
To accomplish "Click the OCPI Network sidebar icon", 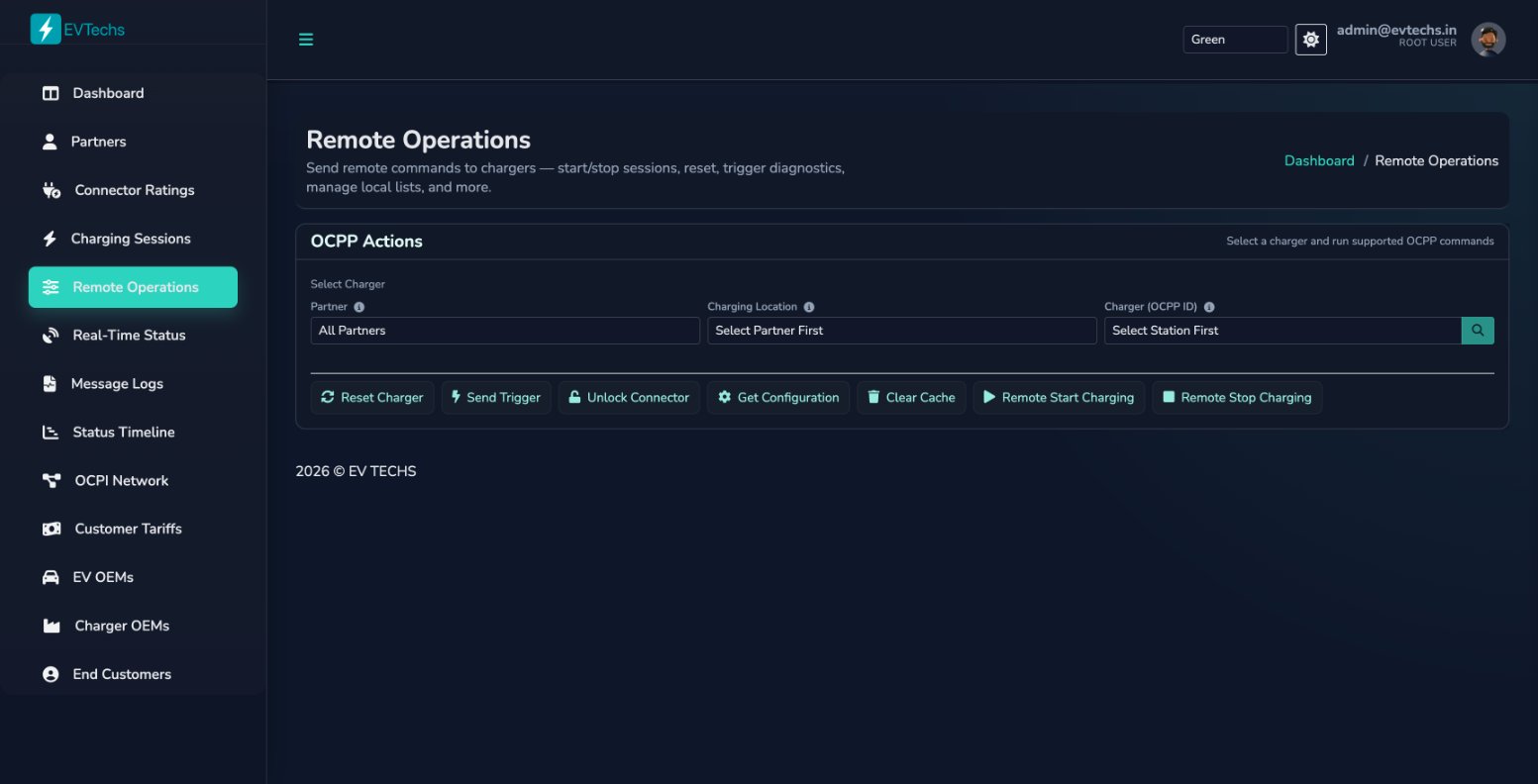I will tap(51, 480).
